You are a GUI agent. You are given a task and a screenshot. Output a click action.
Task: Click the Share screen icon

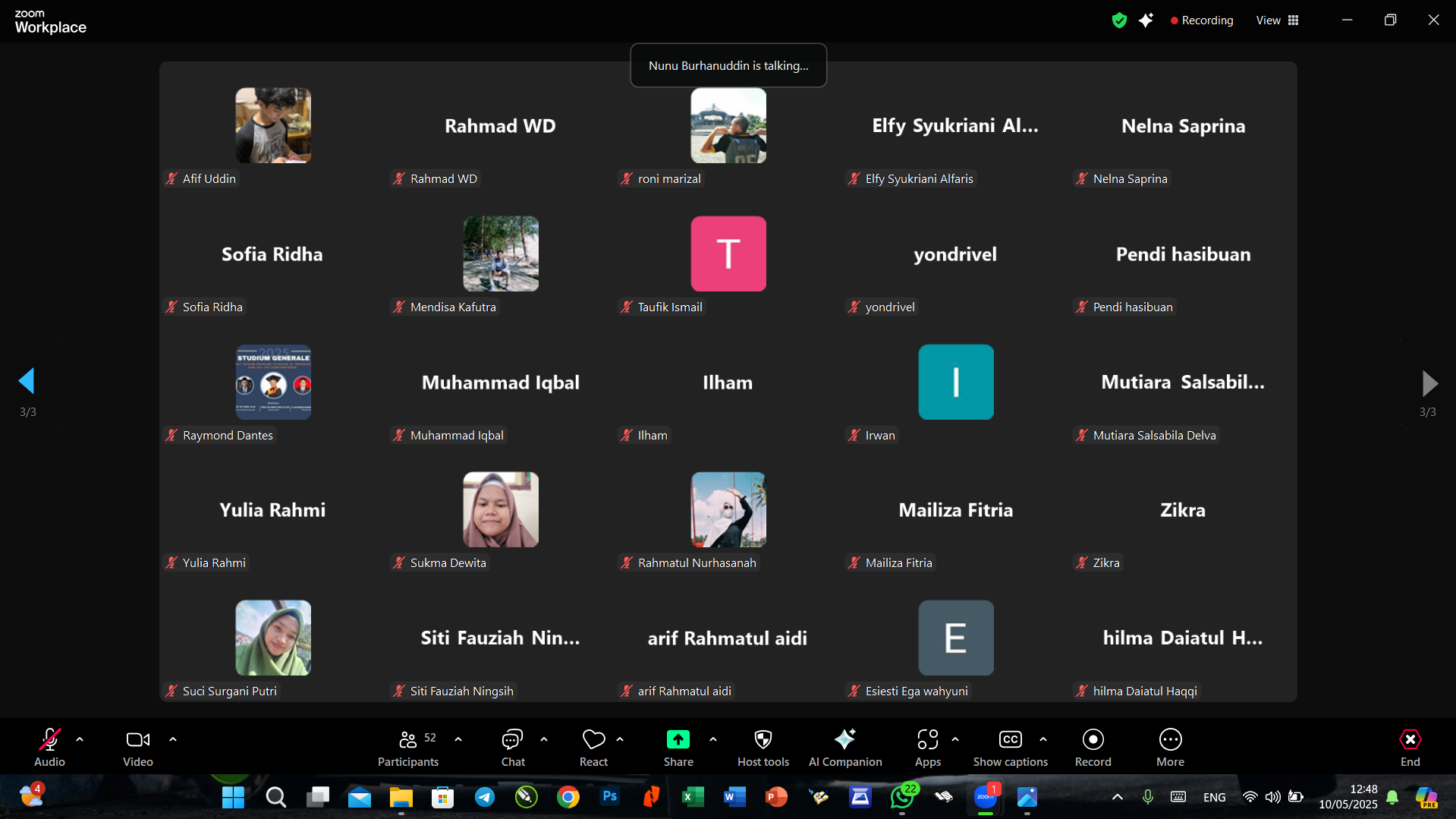tap(678, 740)
